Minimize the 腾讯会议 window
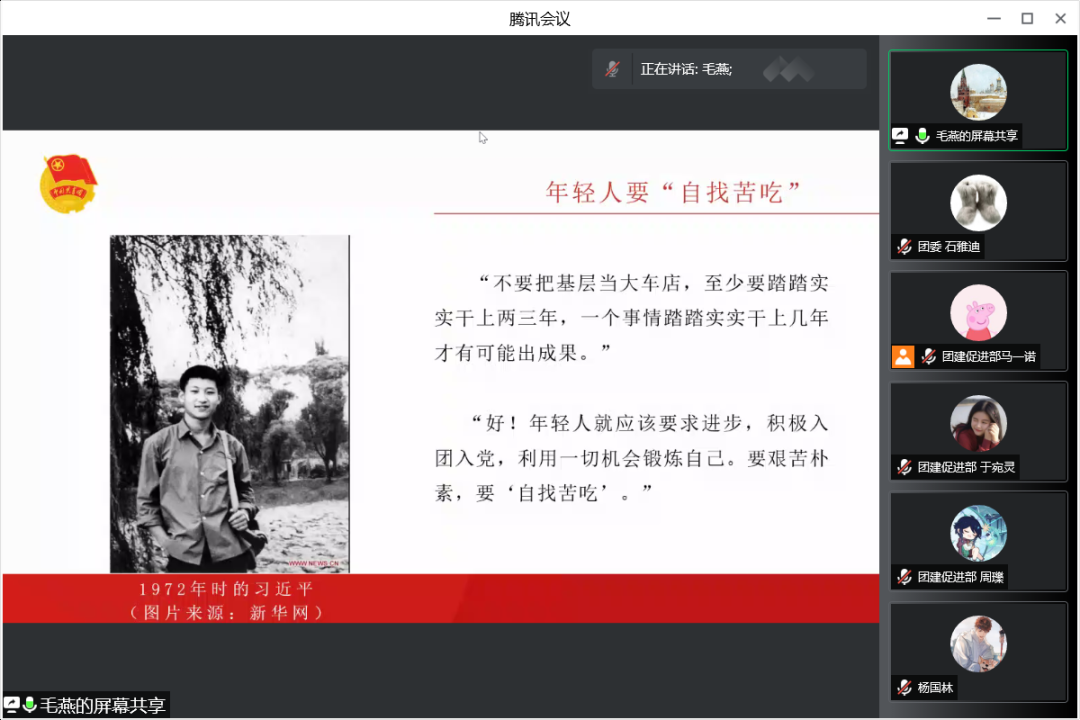Image resolution: width=1080 pixels, height=720 pixels. click(994, 19)
